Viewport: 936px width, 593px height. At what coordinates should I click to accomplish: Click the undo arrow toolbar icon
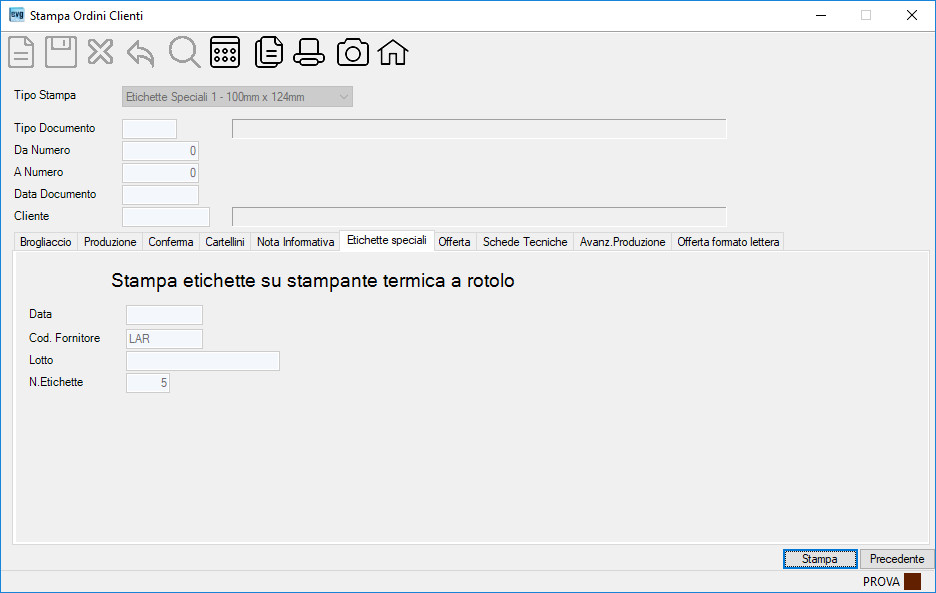(141, 53)
